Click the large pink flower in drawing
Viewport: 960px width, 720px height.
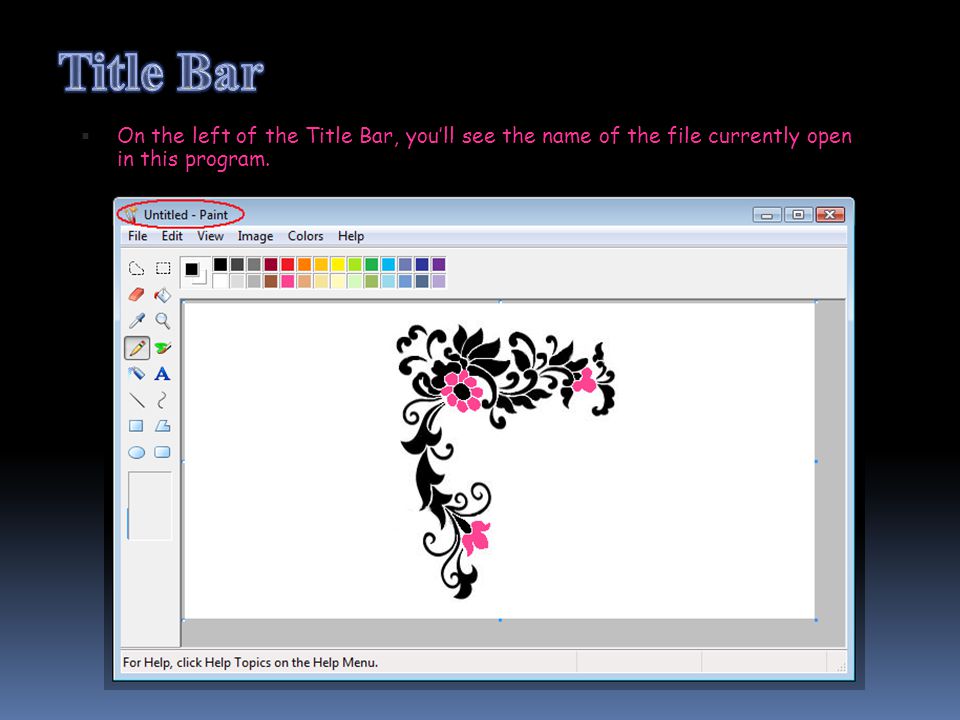click(x=462, y=390)
